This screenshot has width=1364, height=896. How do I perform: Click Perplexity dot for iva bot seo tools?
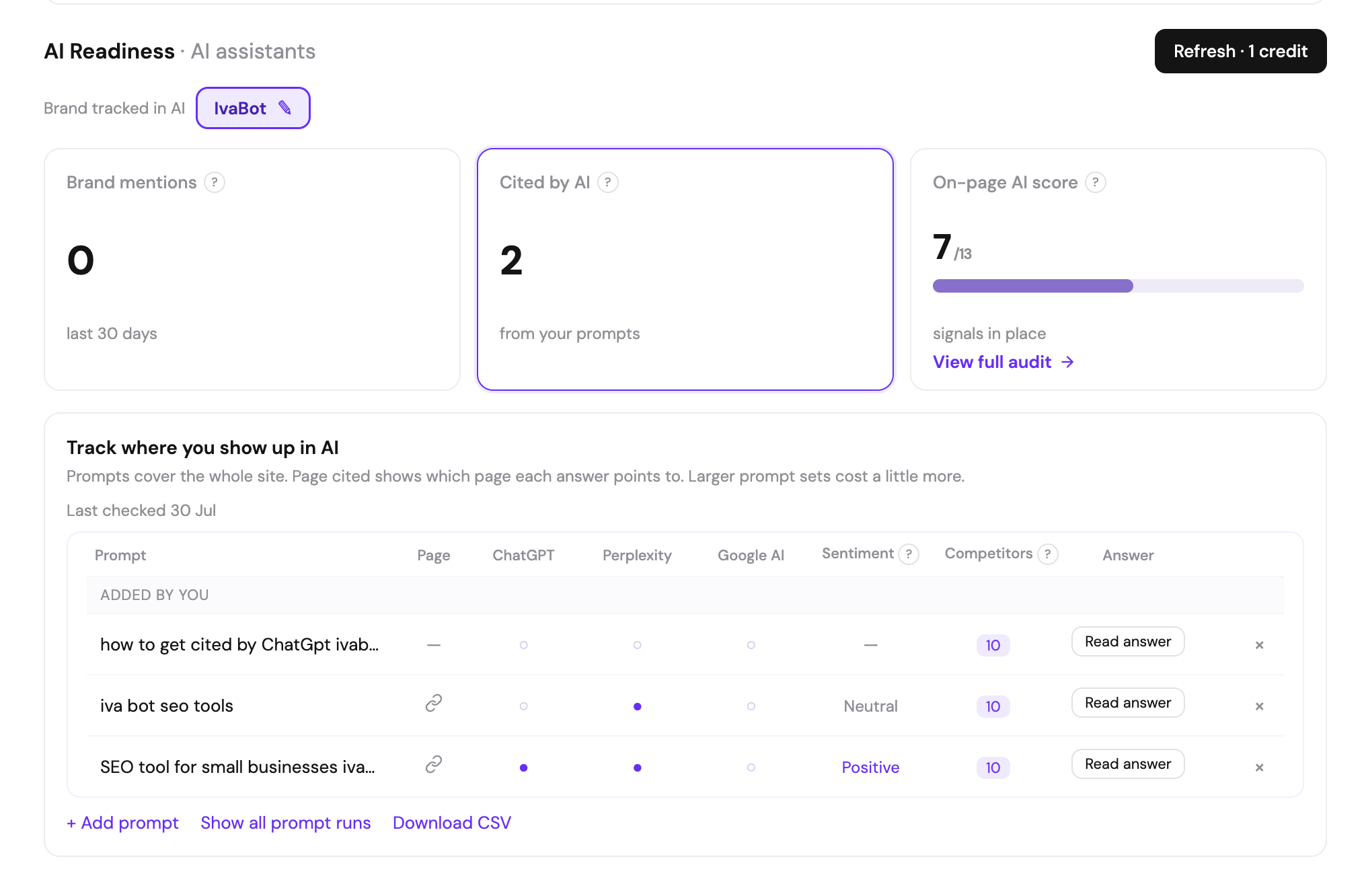pyautogui.click(x=637, y=706)
